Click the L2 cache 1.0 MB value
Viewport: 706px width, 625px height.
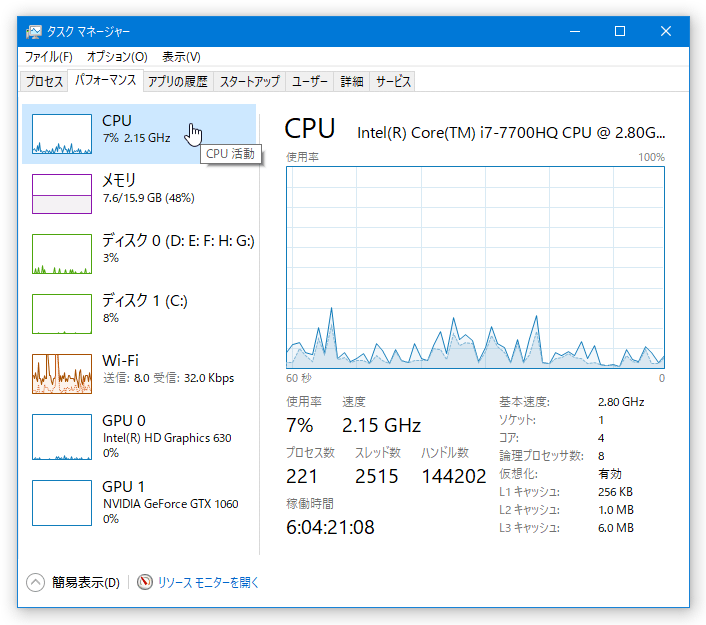point(615,510)
